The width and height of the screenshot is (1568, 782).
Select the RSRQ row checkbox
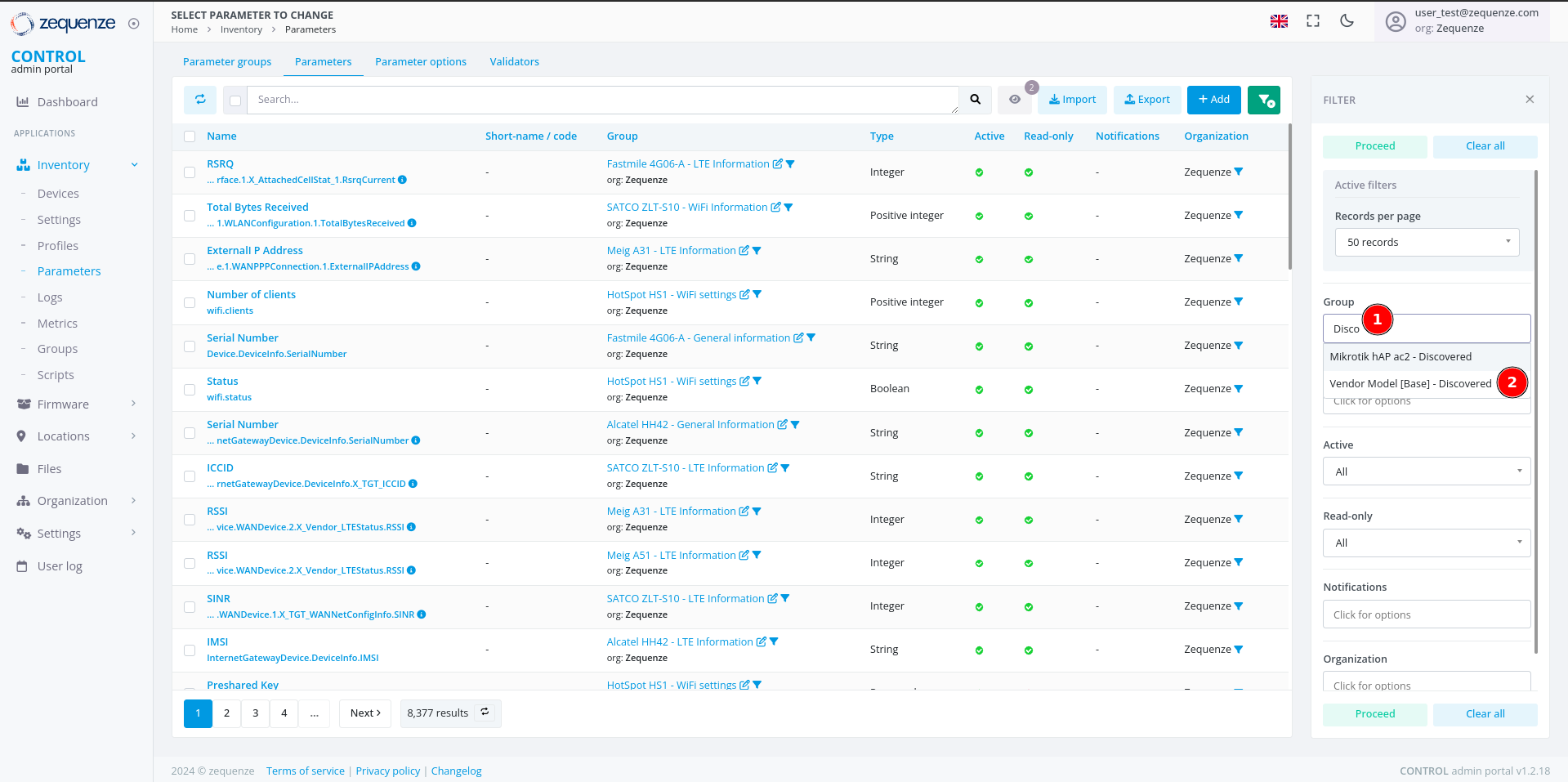pyautogui.click(x=190, y=172)
